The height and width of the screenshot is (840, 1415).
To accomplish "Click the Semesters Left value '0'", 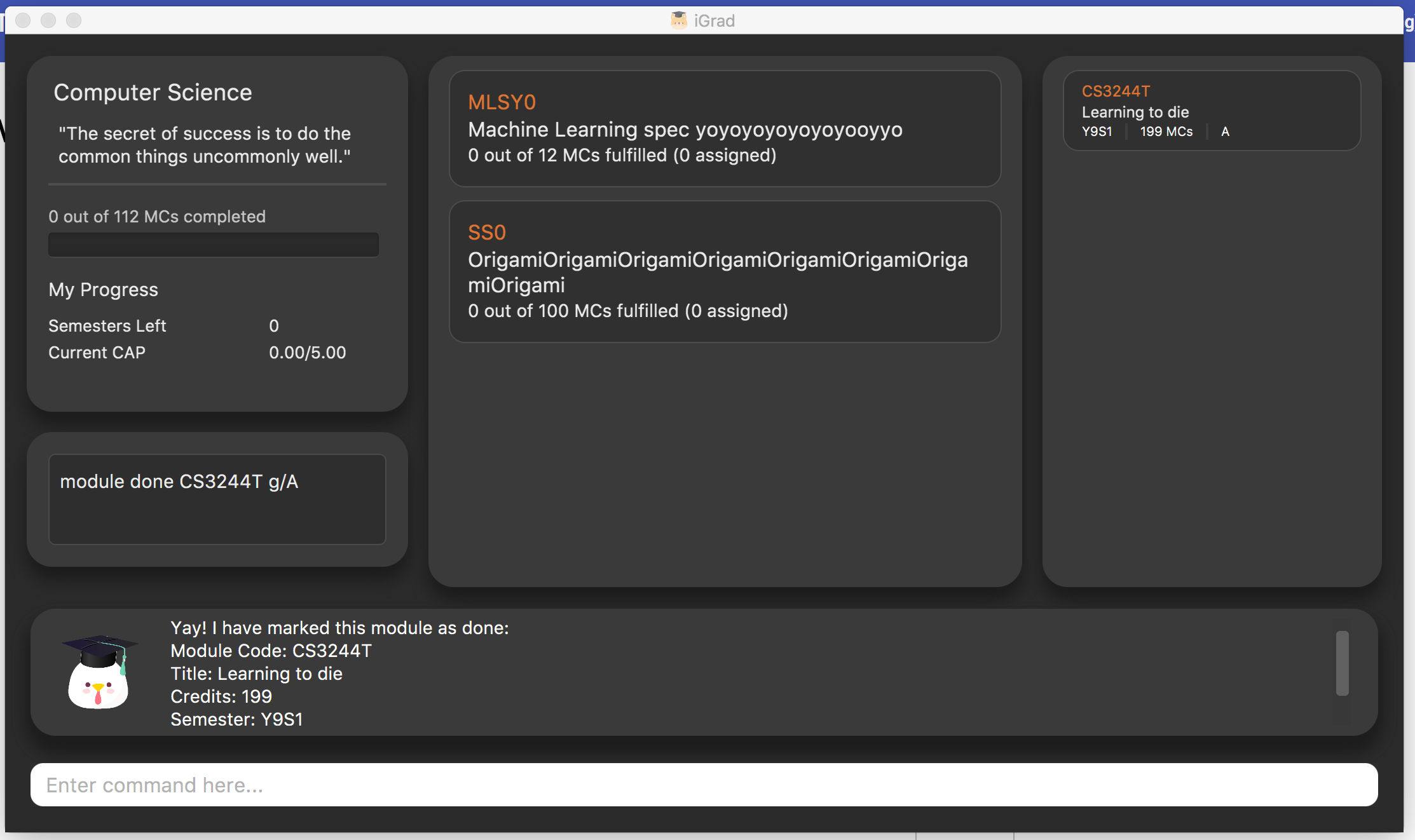I will tap(274, 326).
